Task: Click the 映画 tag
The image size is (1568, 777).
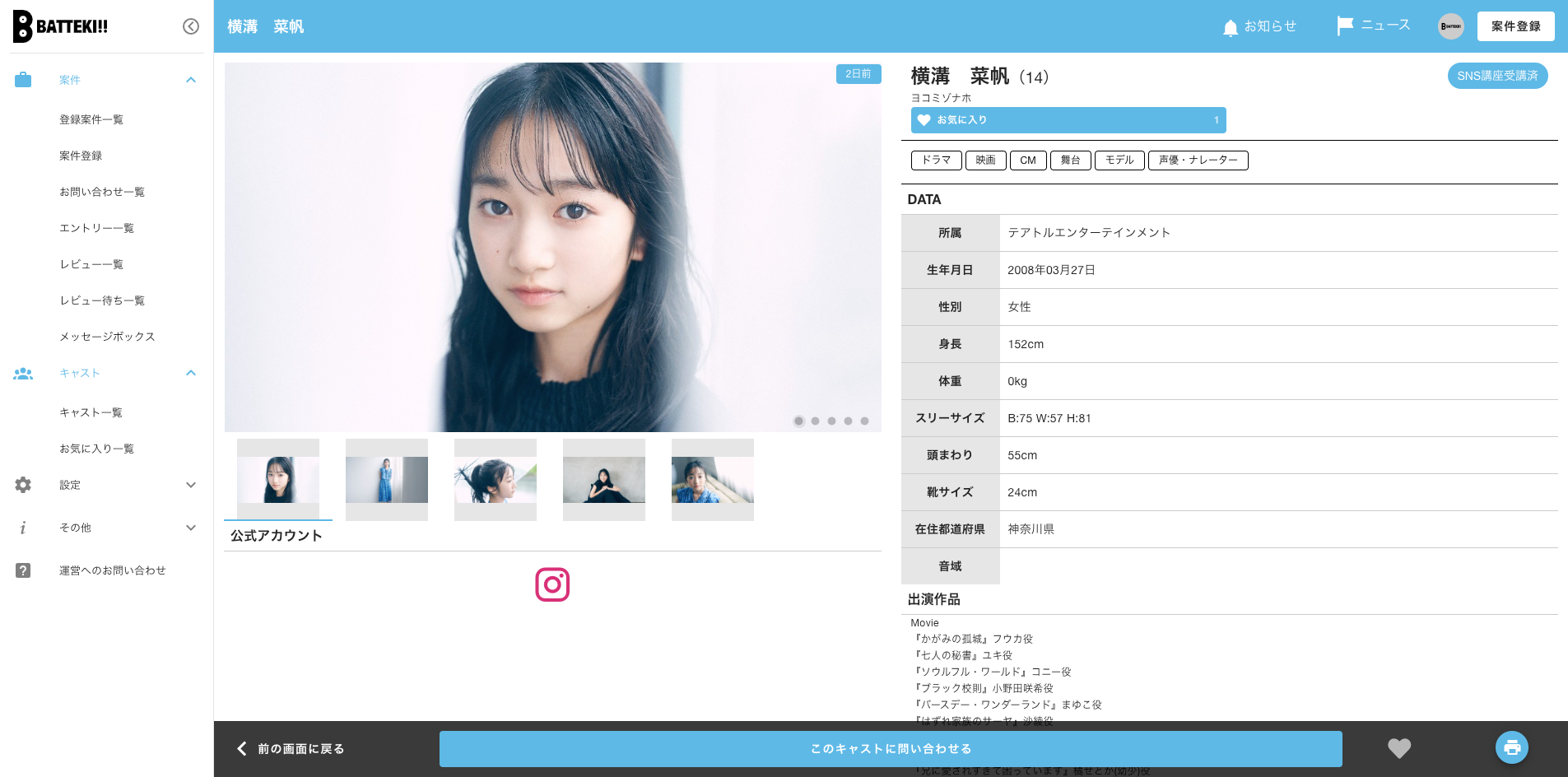Action: [986, 161]
